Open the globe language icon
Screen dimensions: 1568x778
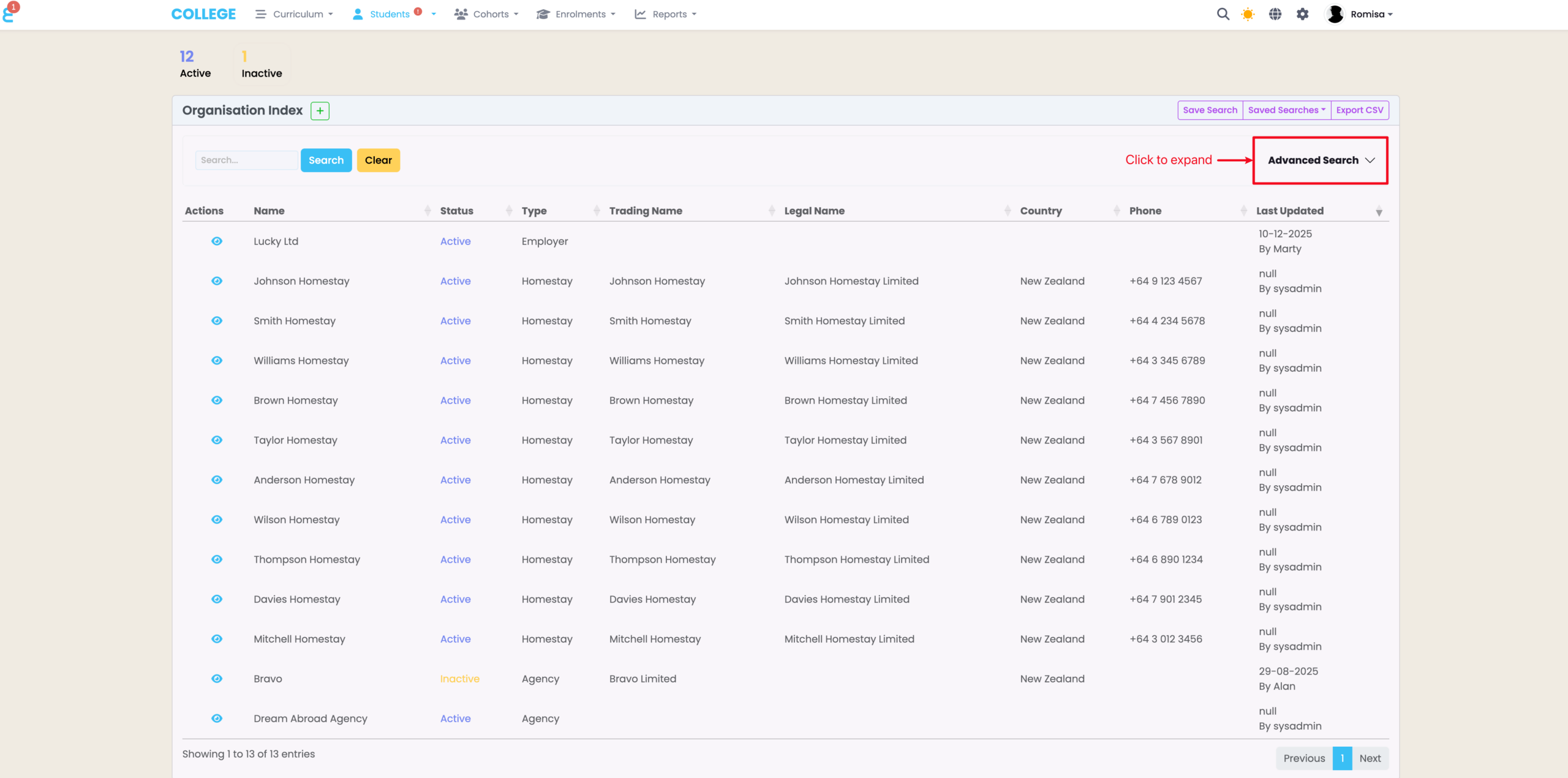click(x=1275, y=14)
